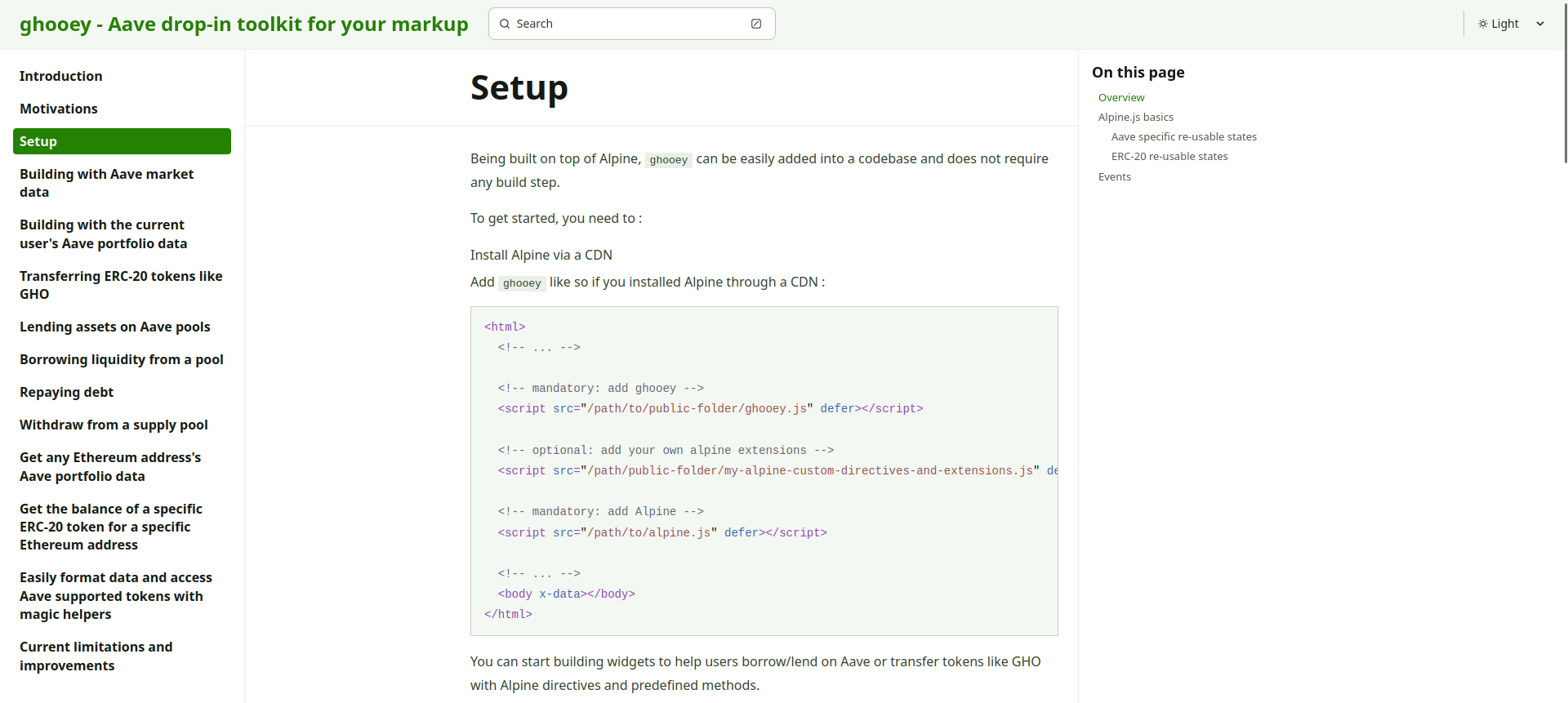Focus the Search input field

[x=631, y=24]
